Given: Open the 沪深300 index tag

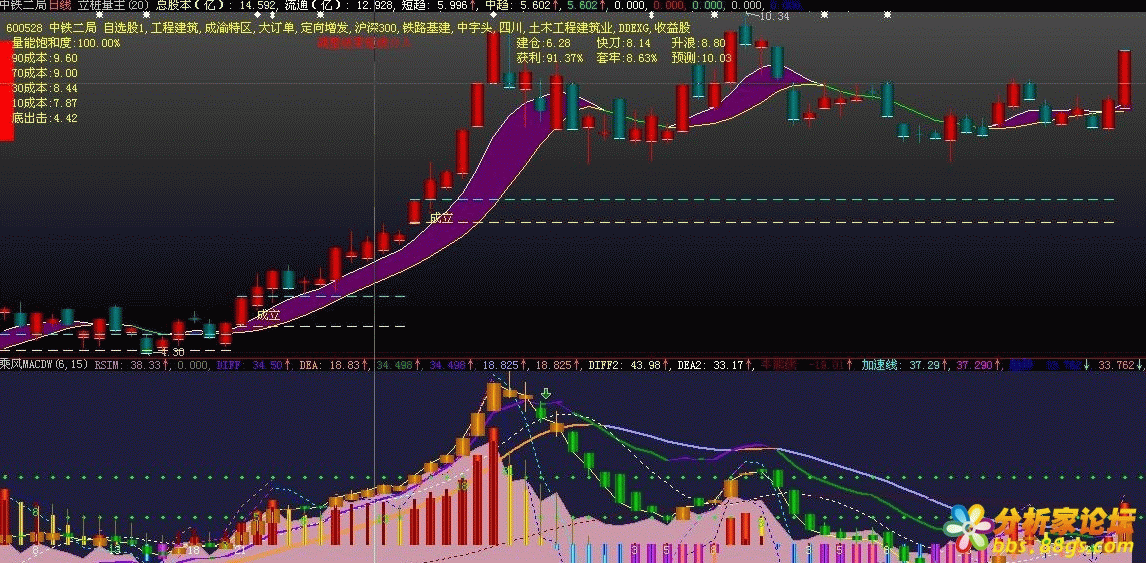Looking at the screenshot, I should point(374,29).
